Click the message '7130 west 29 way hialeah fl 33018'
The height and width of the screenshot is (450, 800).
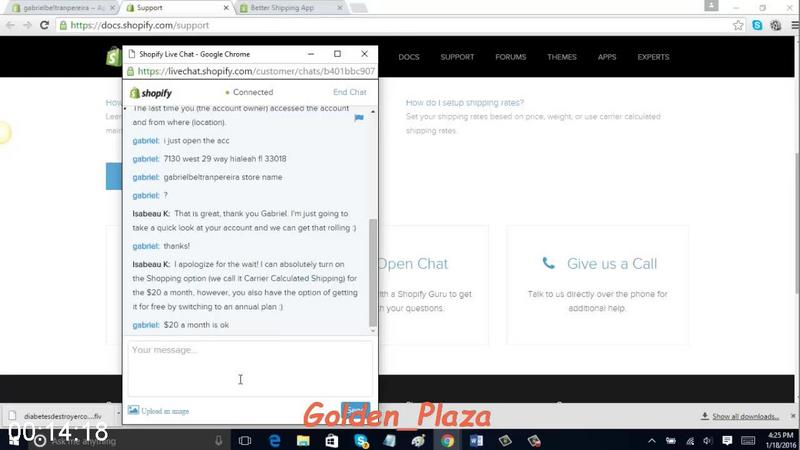pos(225,159)
